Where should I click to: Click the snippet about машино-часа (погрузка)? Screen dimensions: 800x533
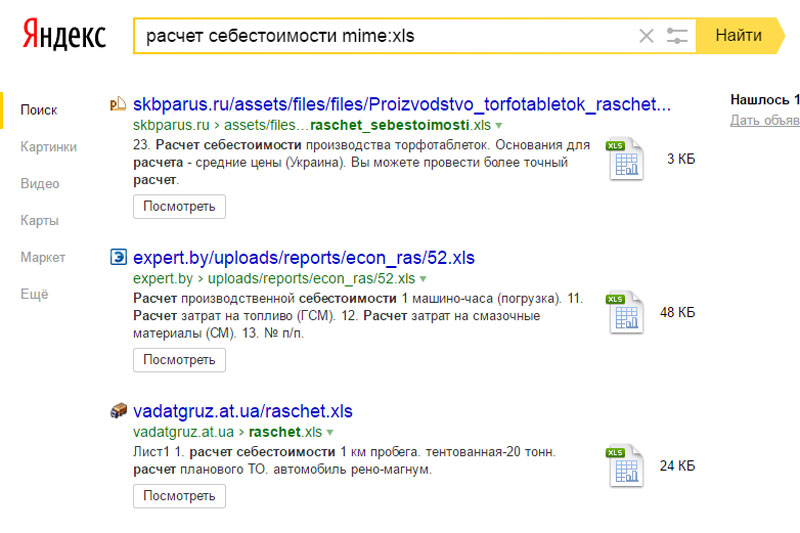pos(358,316)
